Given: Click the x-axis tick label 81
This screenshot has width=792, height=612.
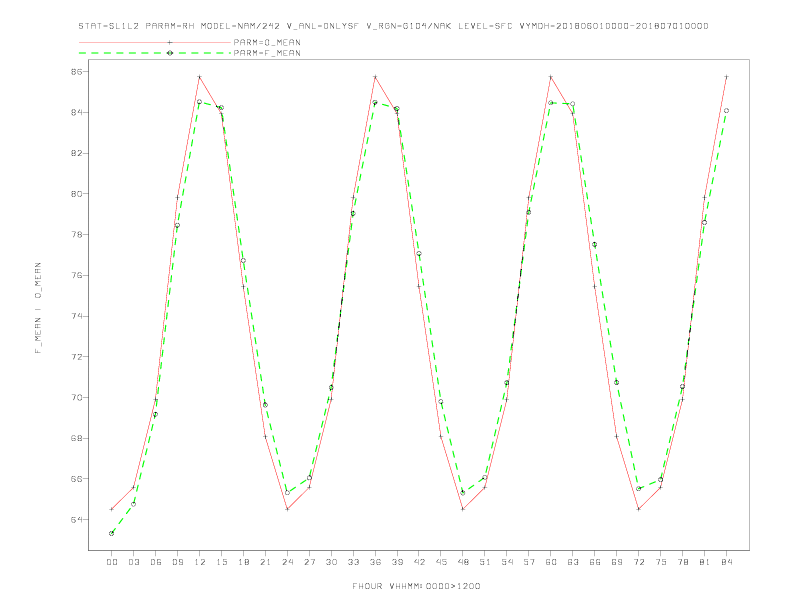Looking at the screenshot, I should point(705,562).
